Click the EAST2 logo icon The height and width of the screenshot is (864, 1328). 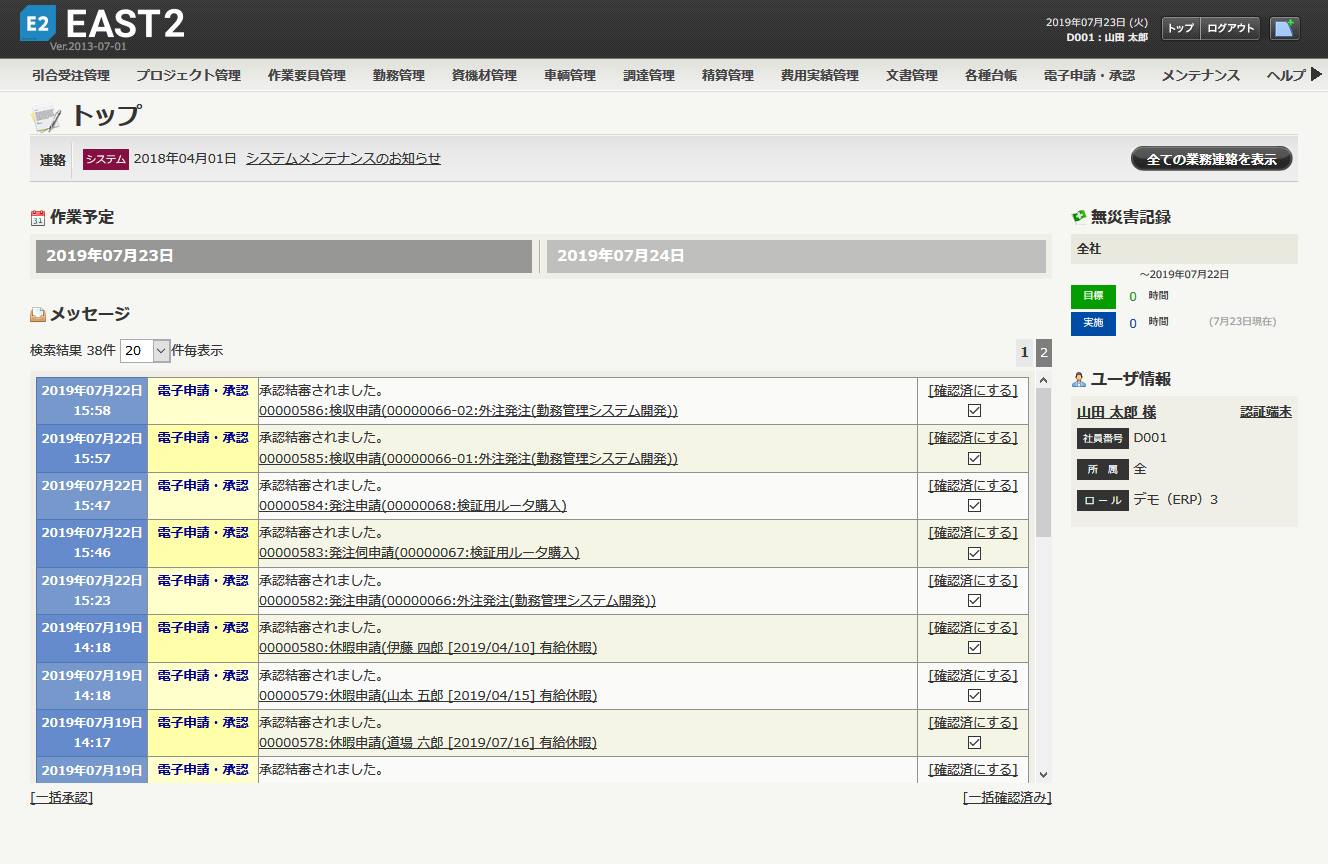(x=38, y=24)
